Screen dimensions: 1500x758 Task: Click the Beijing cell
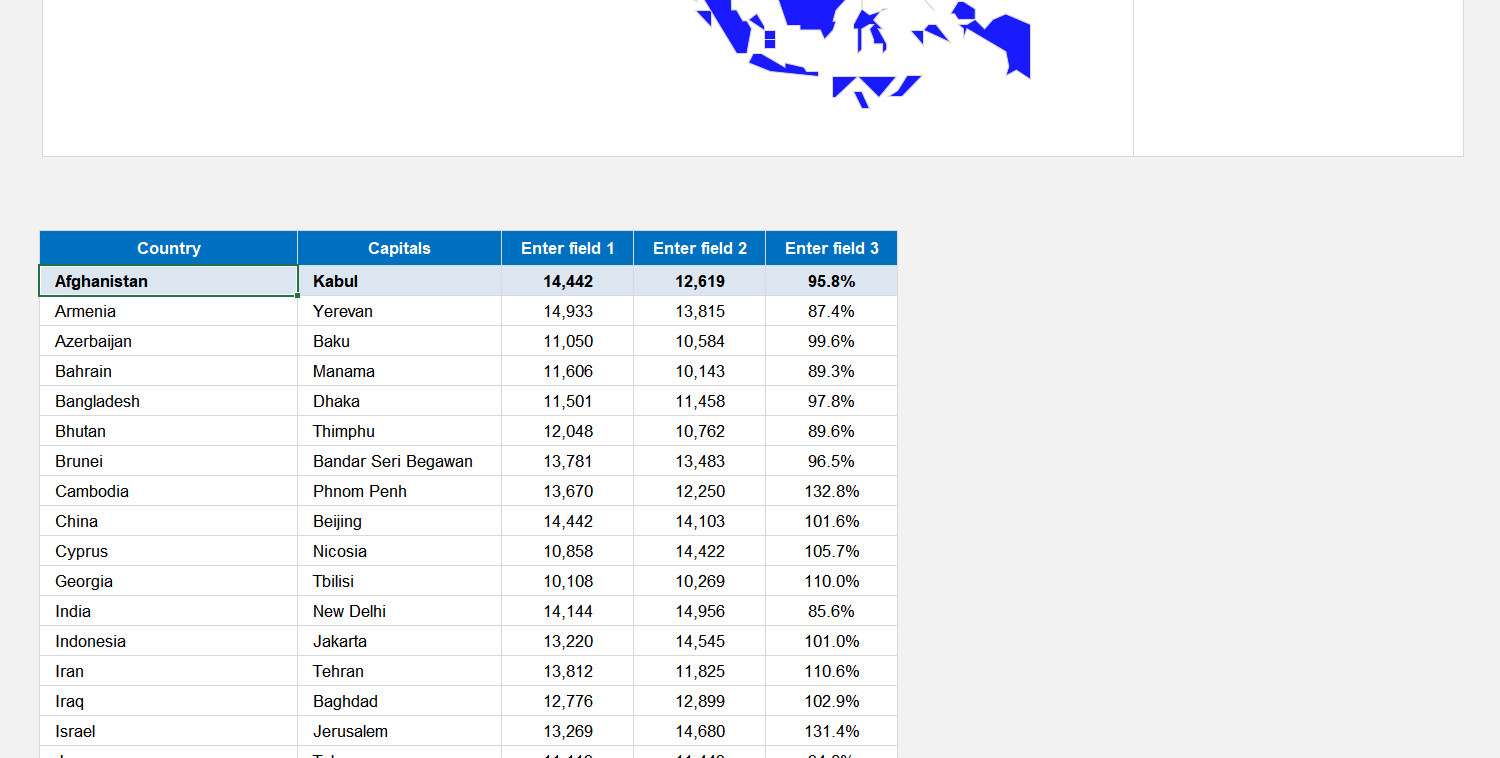coord(399,521)
